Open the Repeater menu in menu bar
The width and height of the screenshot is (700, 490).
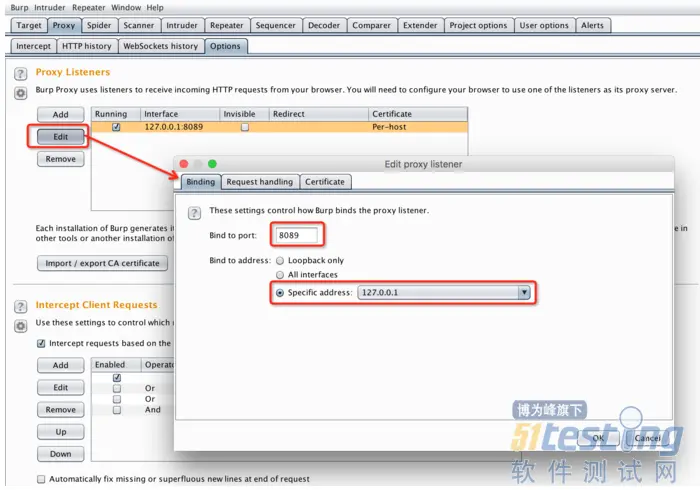click(89, 8)
